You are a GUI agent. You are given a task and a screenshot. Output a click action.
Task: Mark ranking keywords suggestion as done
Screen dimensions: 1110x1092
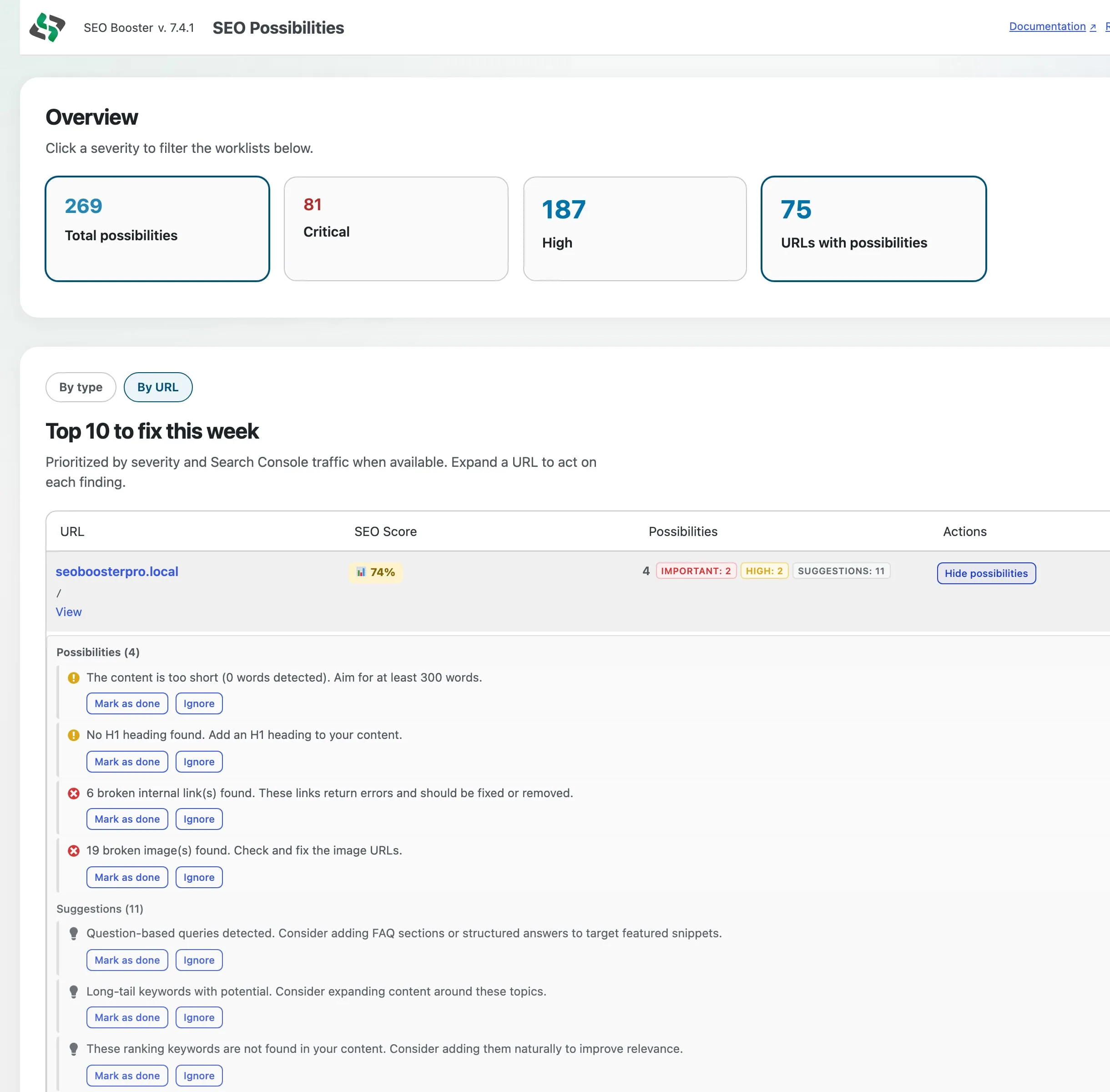click(127, 1076)
